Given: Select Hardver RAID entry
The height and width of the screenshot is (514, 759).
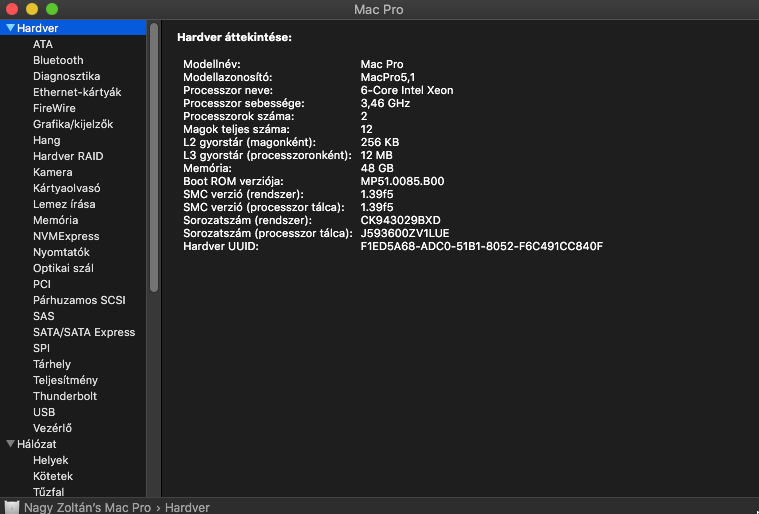Looking at the screenshot, I should pyautogui.click(x=68, y=156).
